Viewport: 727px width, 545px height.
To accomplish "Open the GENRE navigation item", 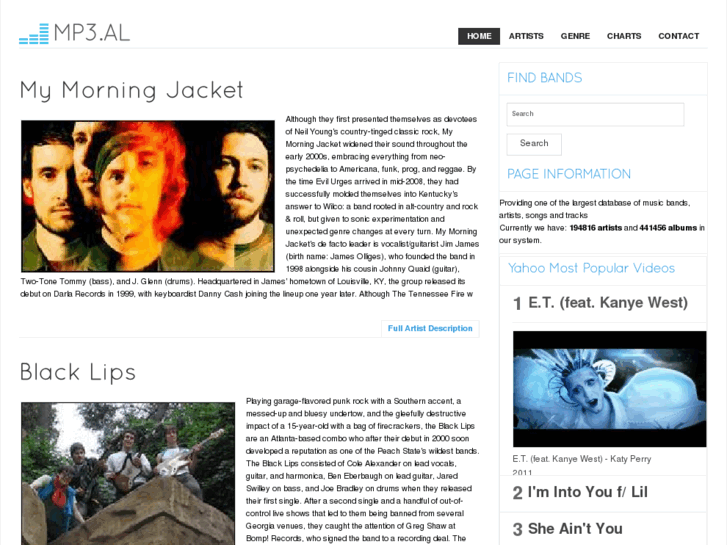I will [575, 36].
